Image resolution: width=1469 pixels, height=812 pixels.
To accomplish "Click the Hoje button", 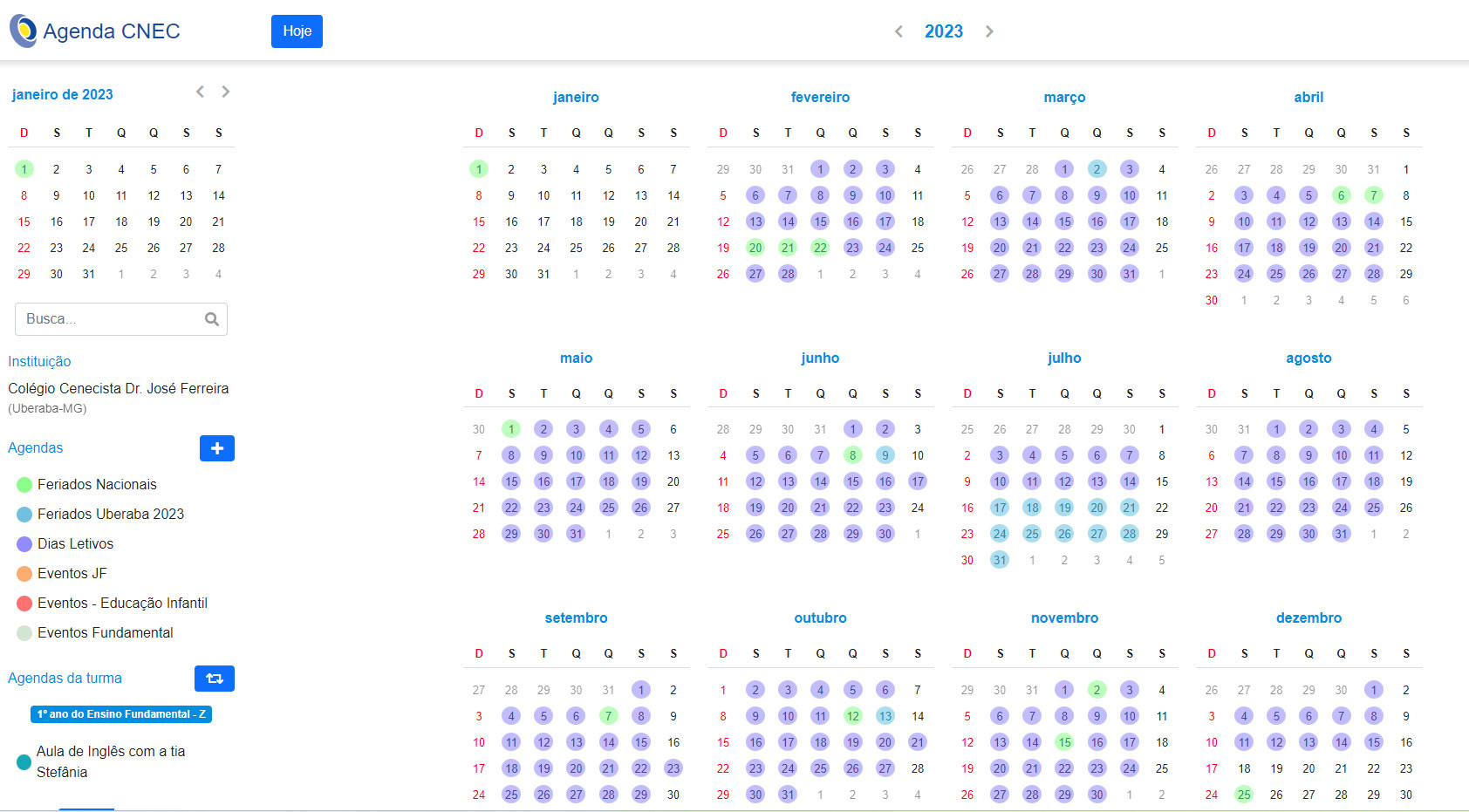I will pos(297,31).
